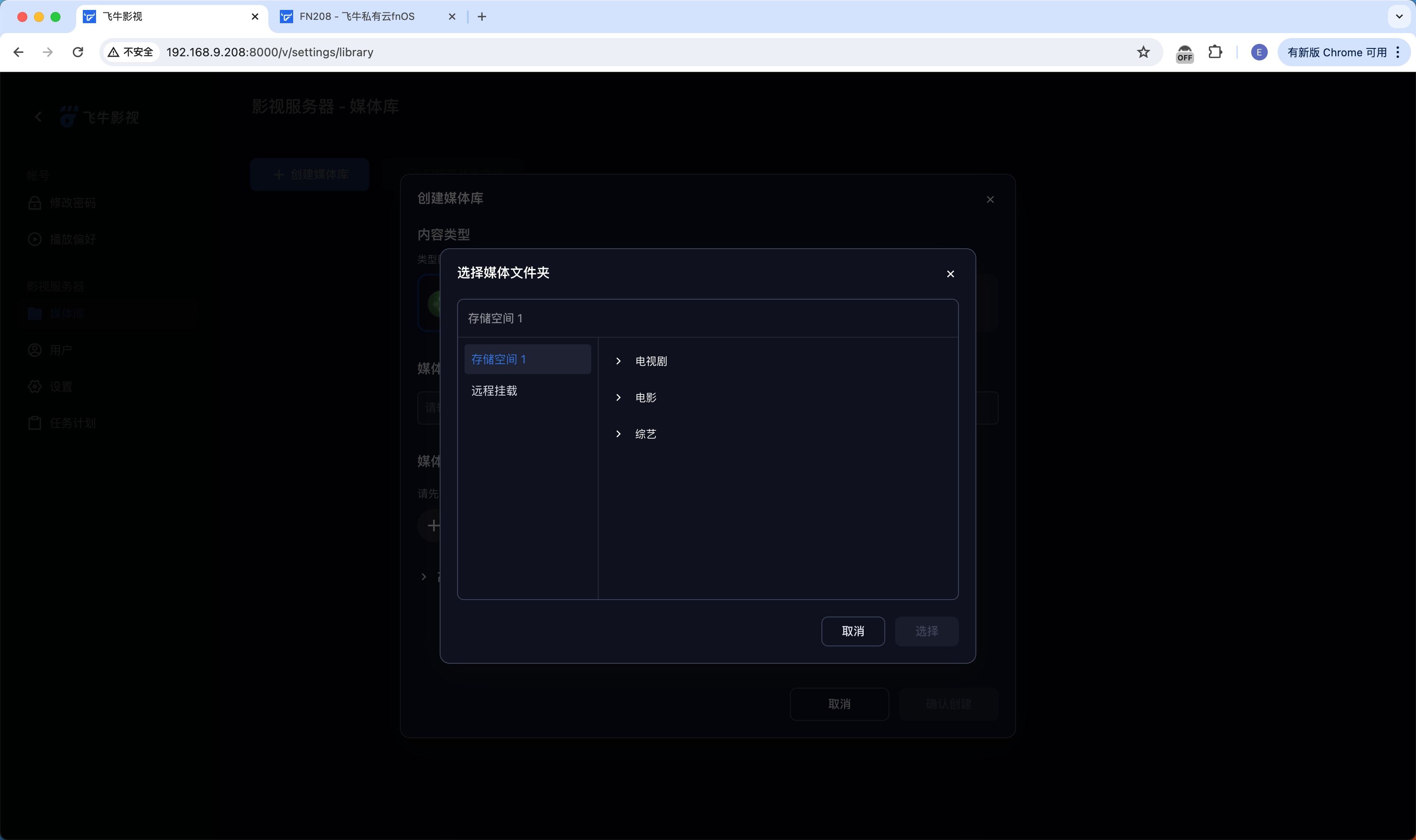
Task: Open a new browser tab
Action: (x=482, y=17)
